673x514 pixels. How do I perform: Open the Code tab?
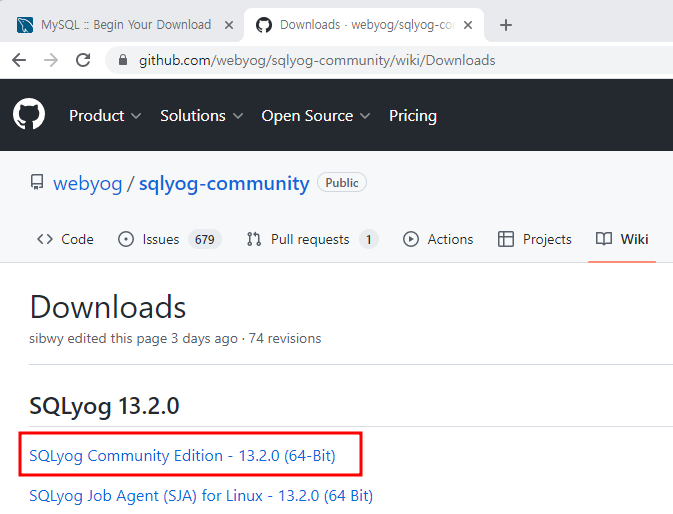coord(65,239)
